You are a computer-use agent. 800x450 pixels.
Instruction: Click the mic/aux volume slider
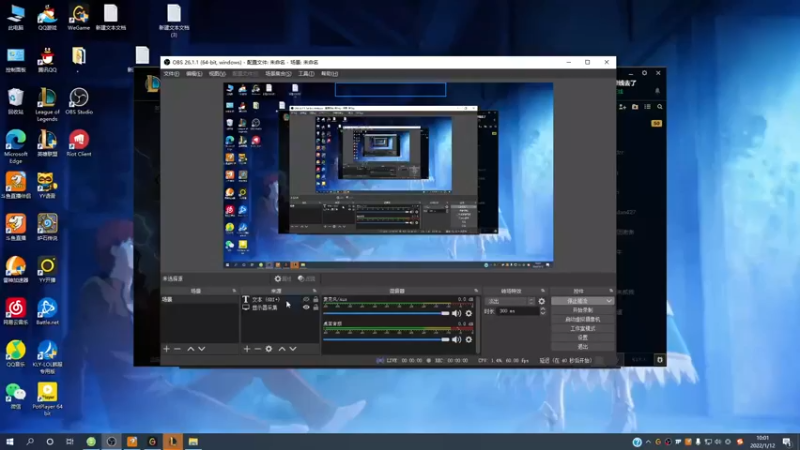tap(385, 313)
